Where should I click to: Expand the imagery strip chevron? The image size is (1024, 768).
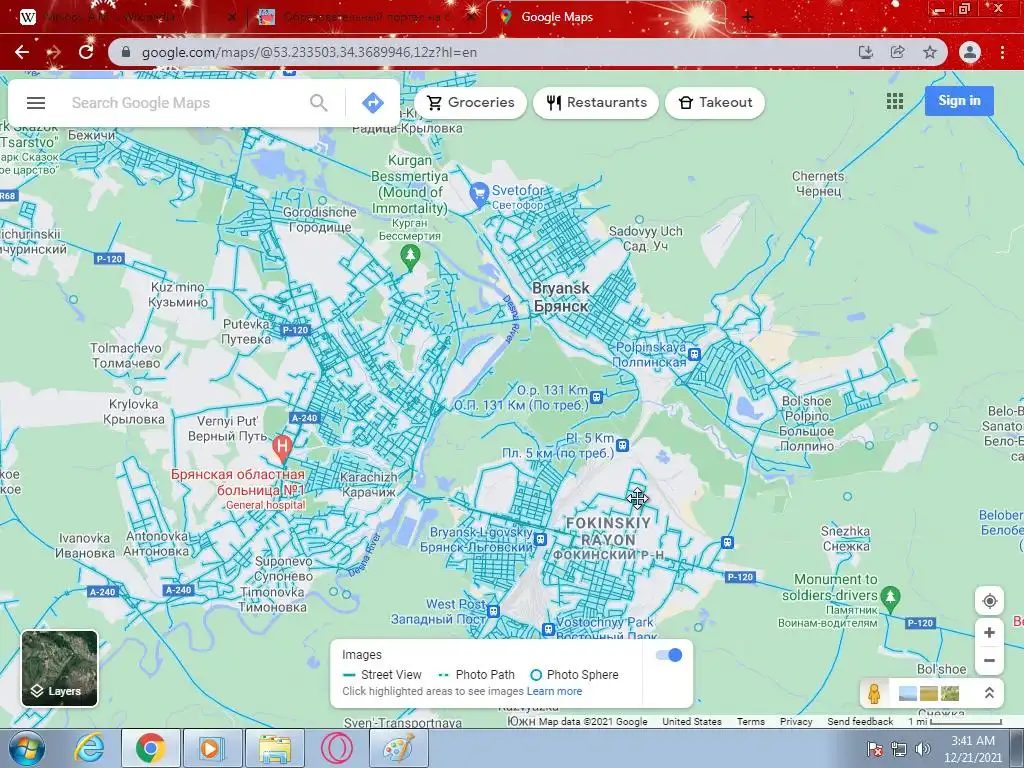click(989, 693)
